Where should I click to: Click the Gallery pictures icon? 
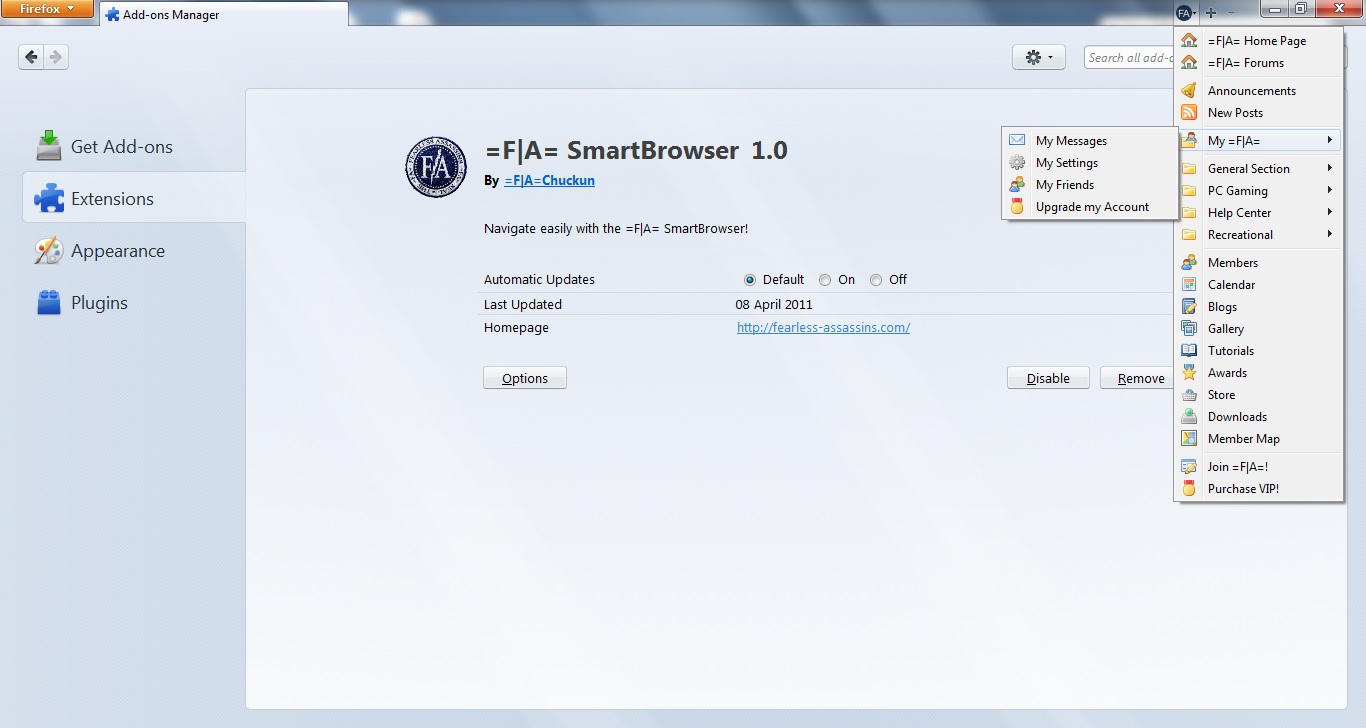pyautogui.click(x=1189, y=329)
